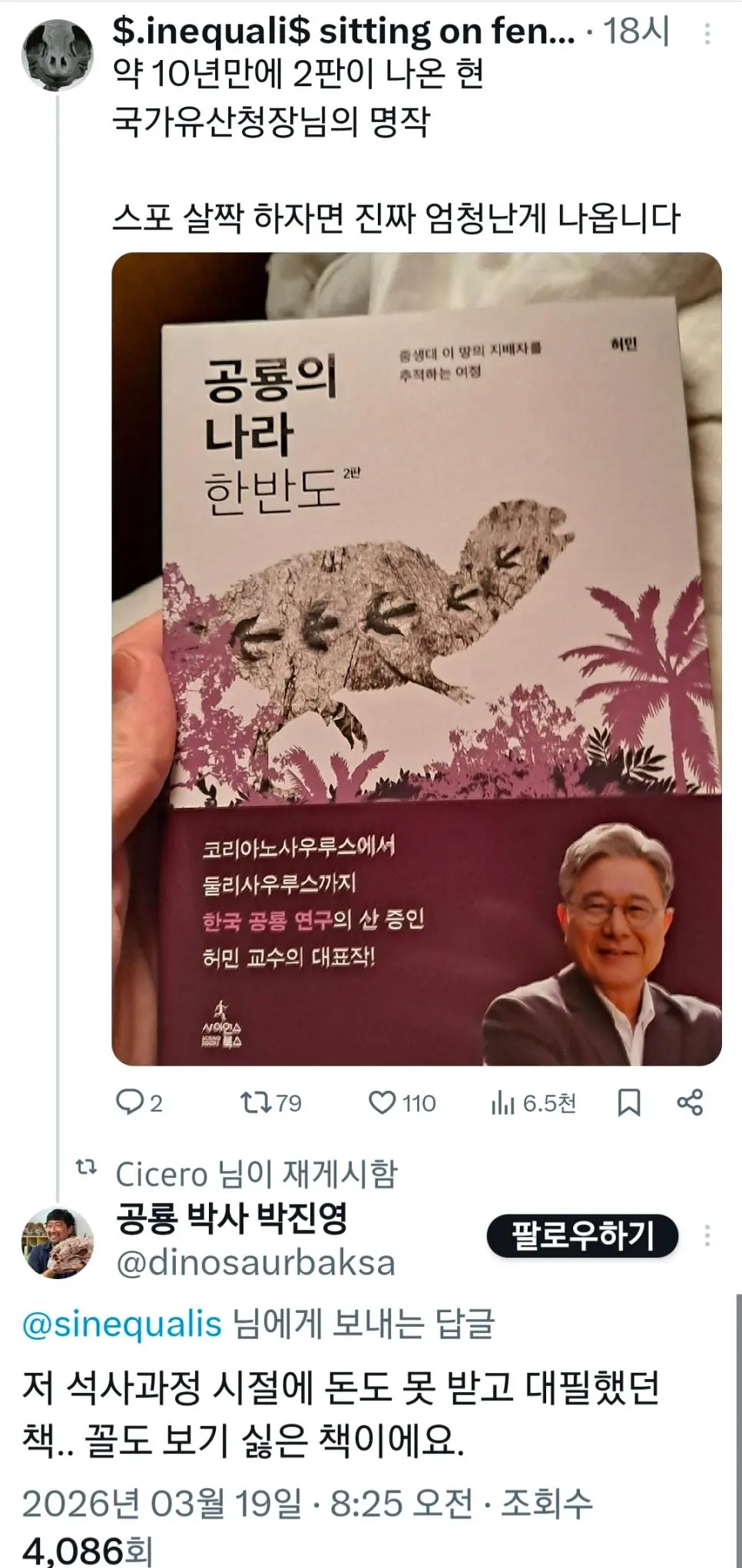Bookmark the book tweet

628,1102
